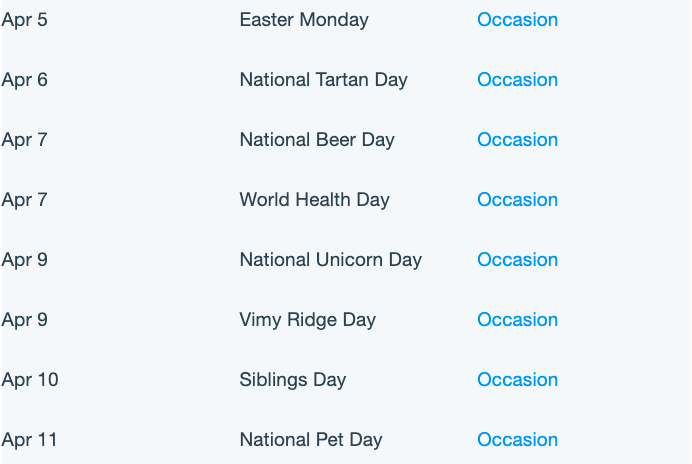
Task: Select the Apr 11 date cell
Action: point(29,441)
